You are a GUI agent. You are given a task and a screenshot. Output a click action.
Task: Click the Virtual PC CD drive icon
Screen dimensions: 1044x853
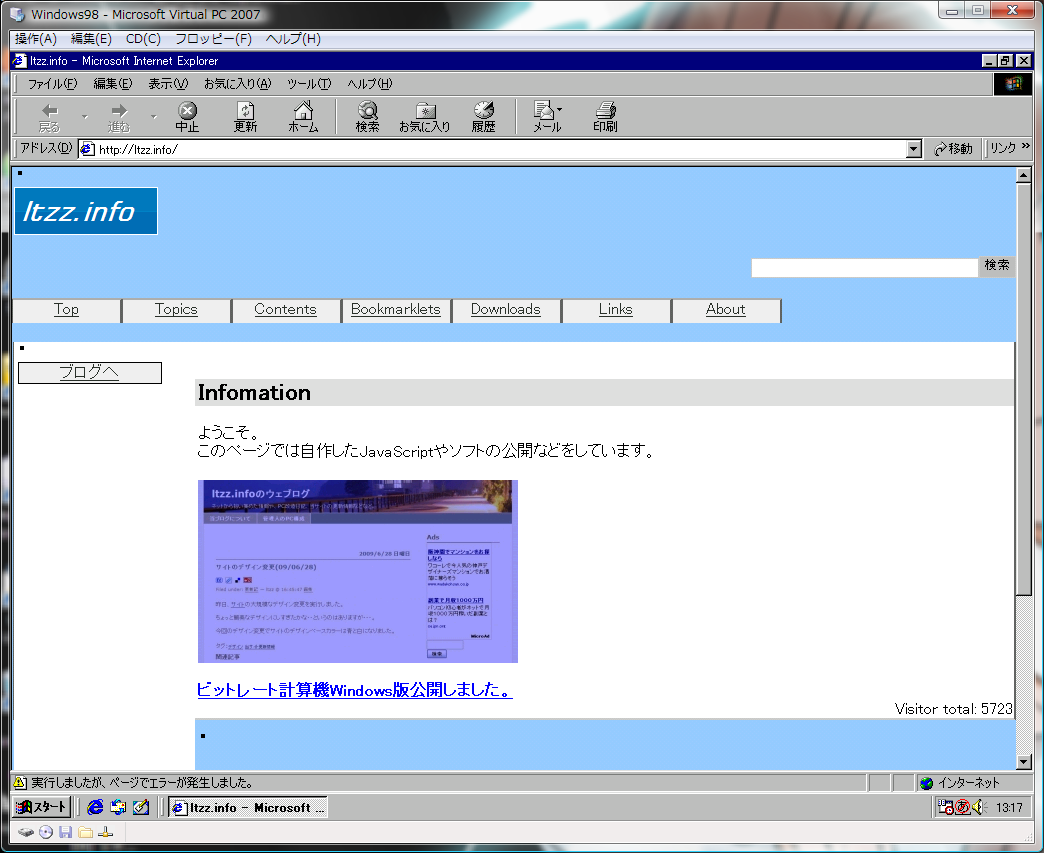click(x=45, y=832)
